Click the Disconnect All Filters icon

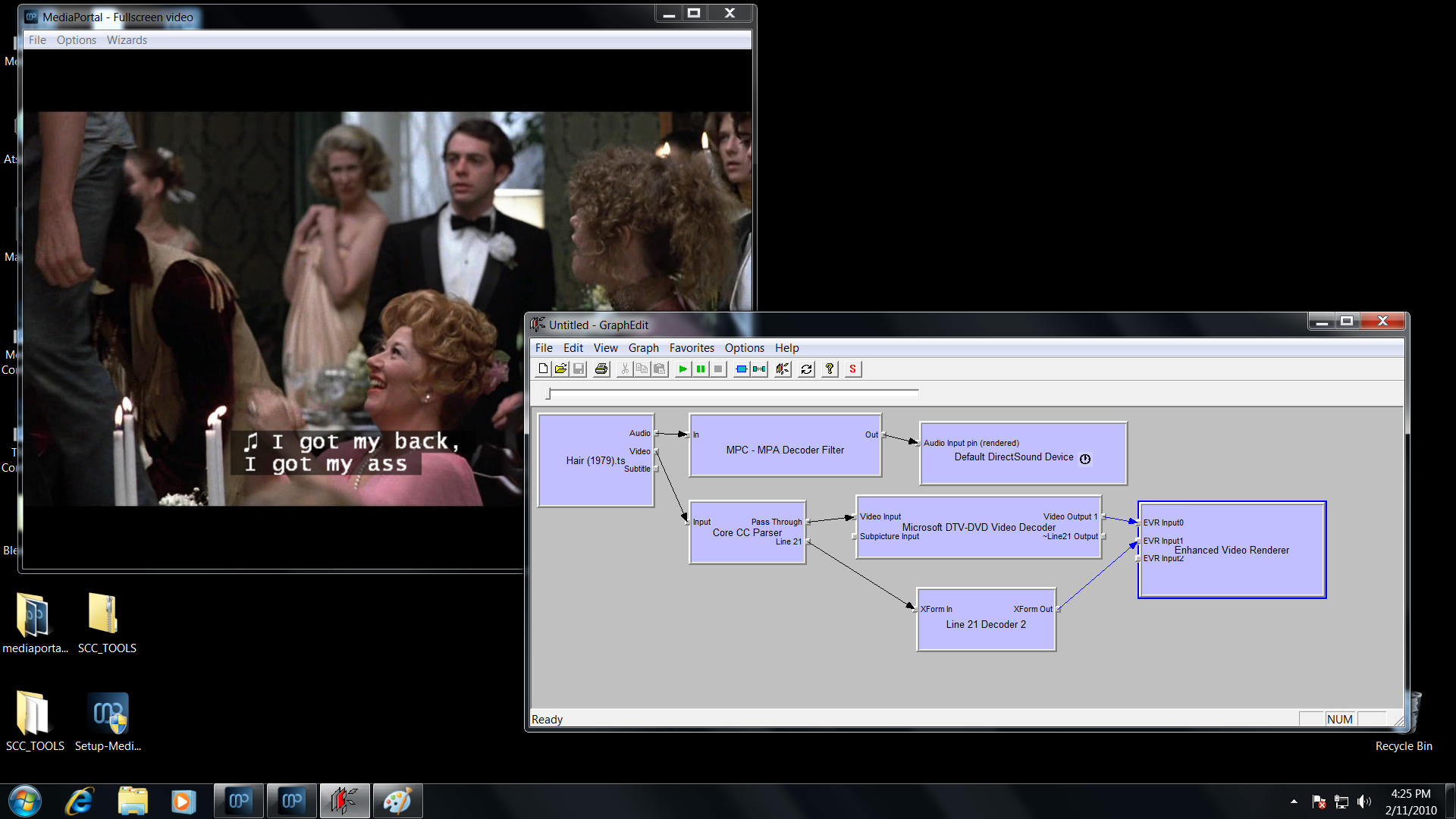759,369
